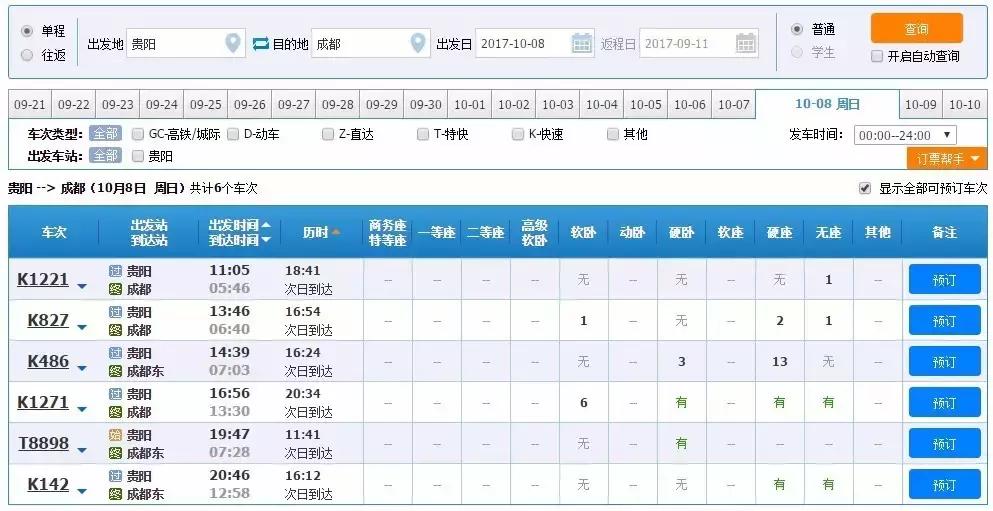This screenshot has height=511, width=993.
Task: Click the 出发地 input field showing 贵阳
Action: pyautogui.click(x=186, y=43)
